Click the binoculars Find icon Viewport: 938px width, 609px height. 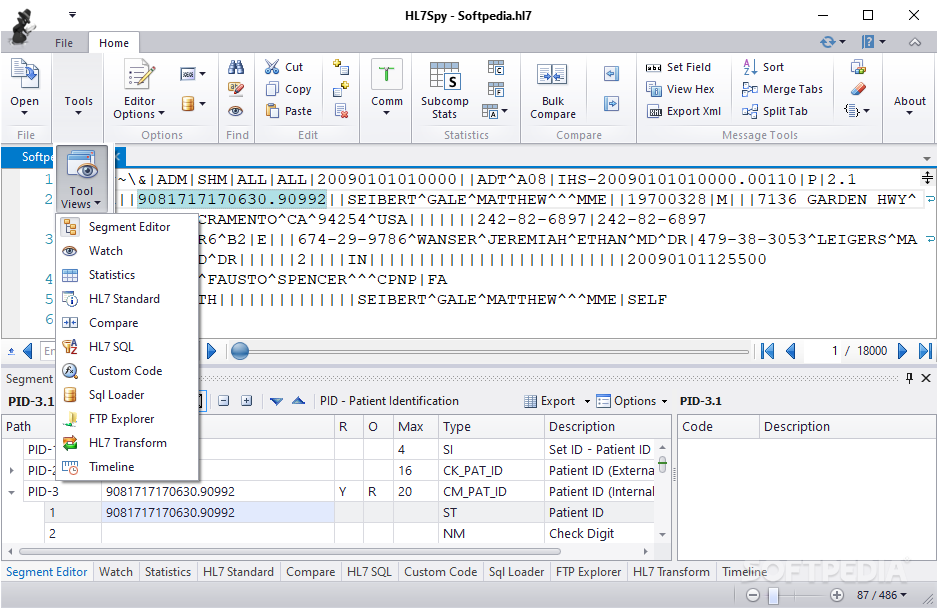point(236,67)
